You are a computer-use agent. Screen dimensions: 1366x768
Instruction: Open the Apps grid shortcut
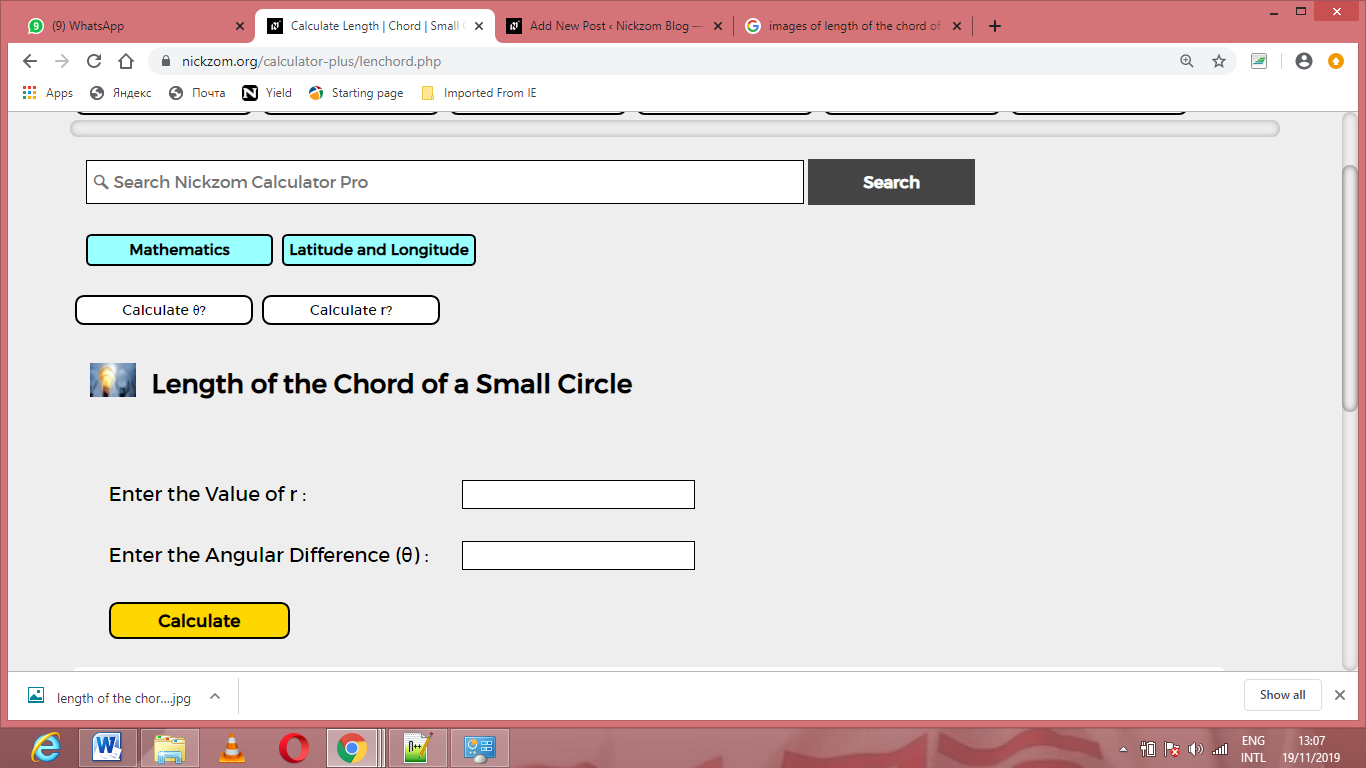click(48, 93)
